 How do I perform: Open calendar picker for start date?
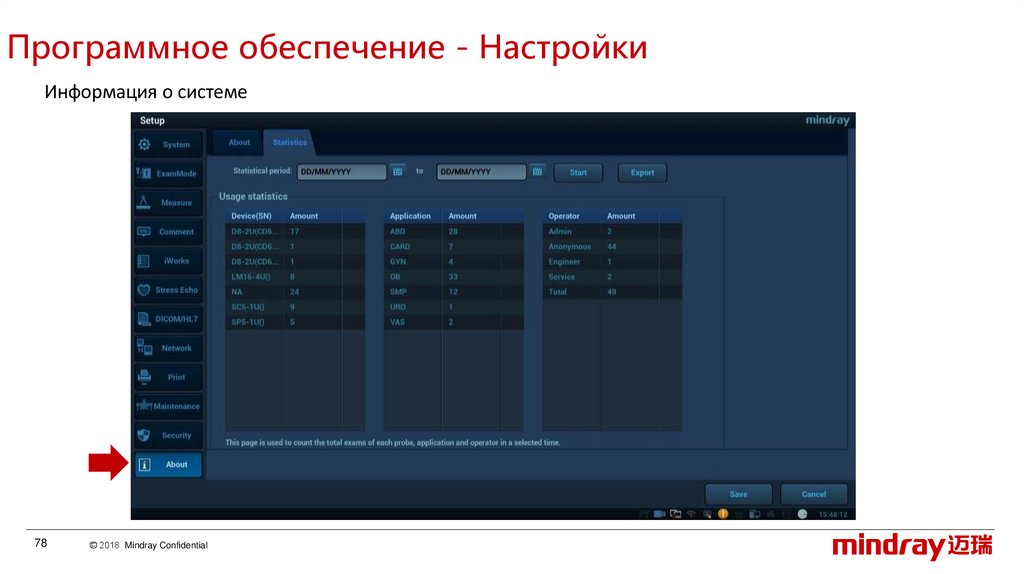398,171
